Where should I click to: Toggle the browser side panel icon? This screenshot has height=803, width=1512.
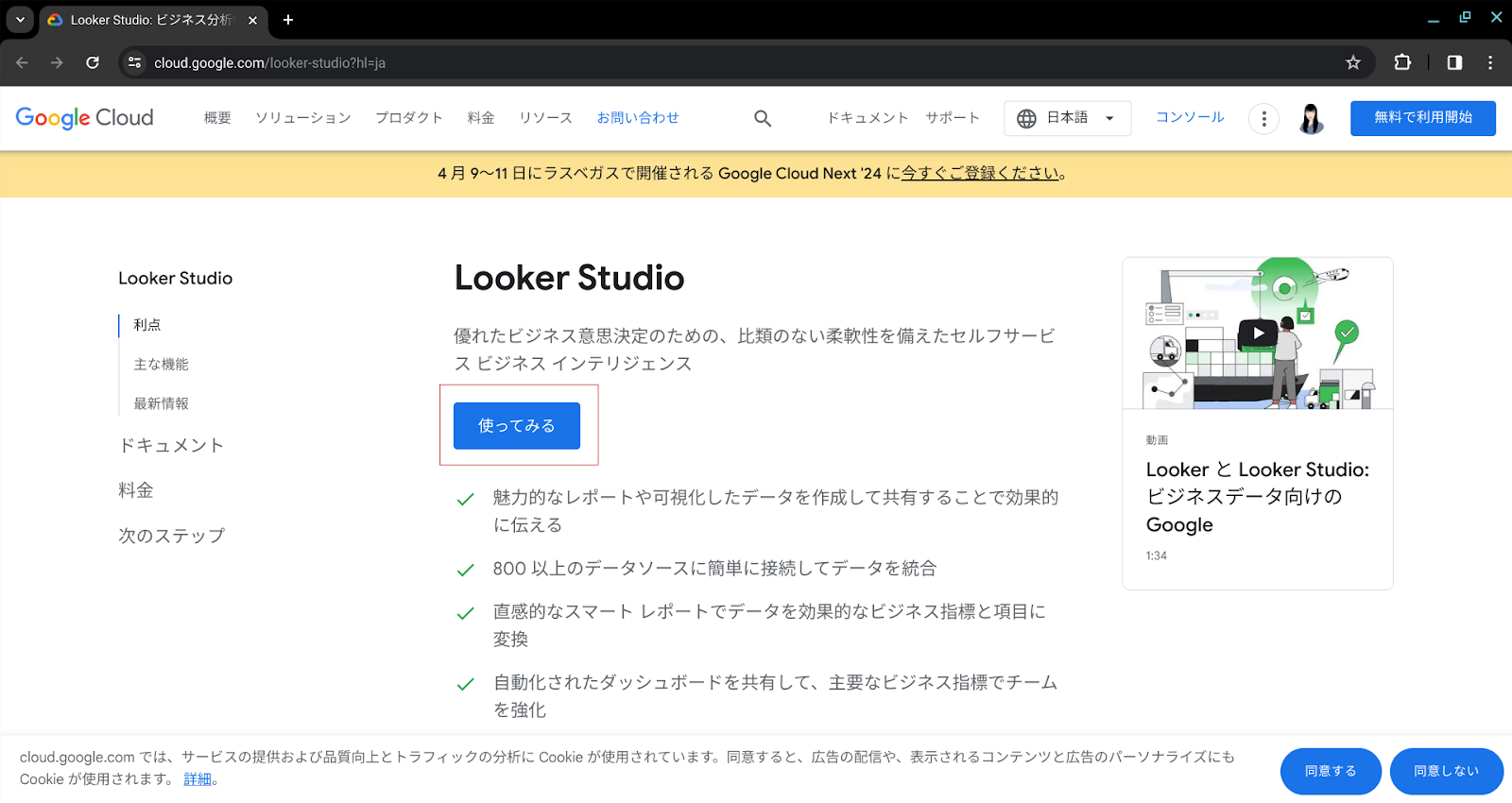coord(1454,62)
